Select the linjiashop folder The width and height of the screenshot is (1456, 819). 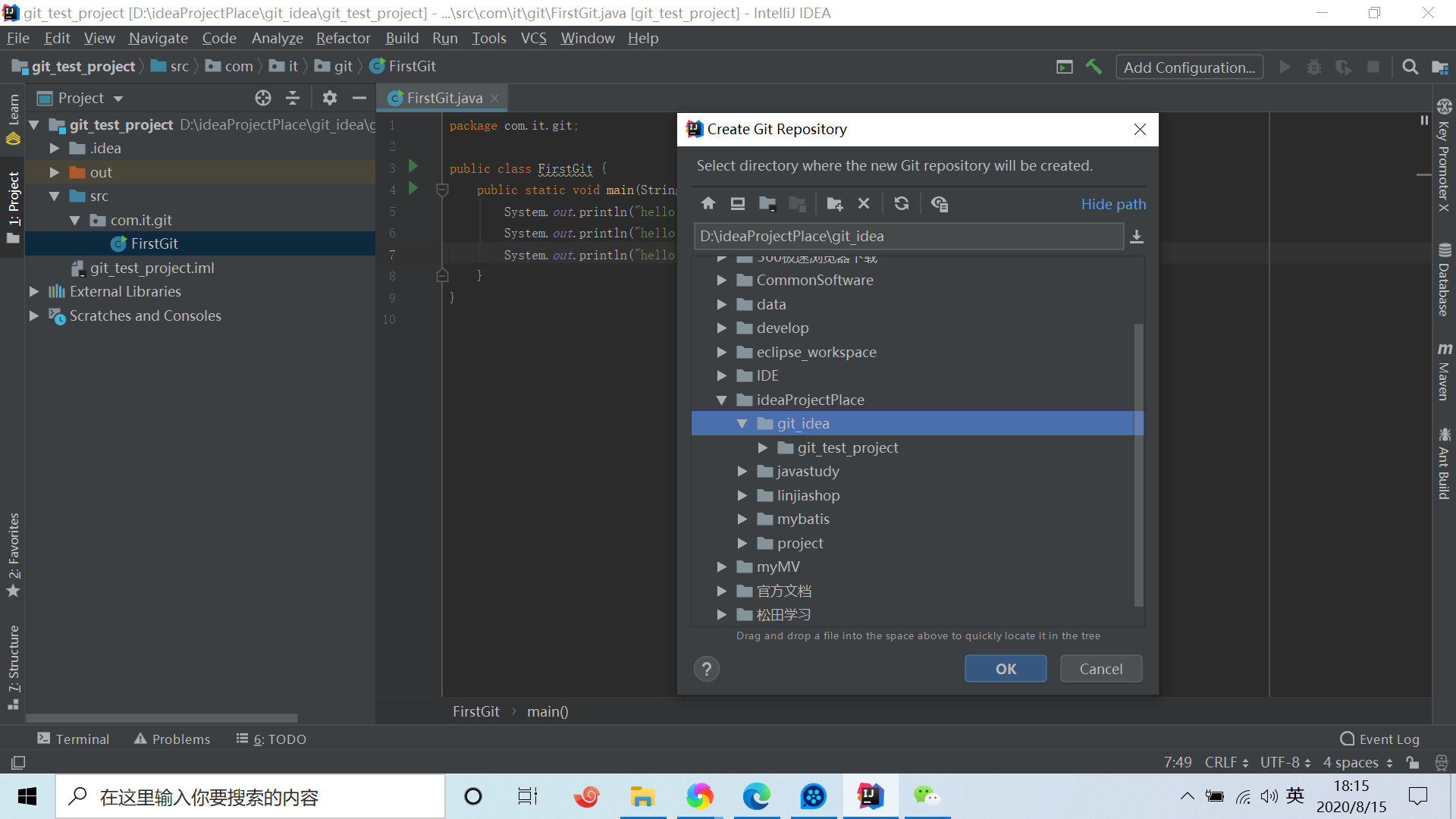[808, 496]
